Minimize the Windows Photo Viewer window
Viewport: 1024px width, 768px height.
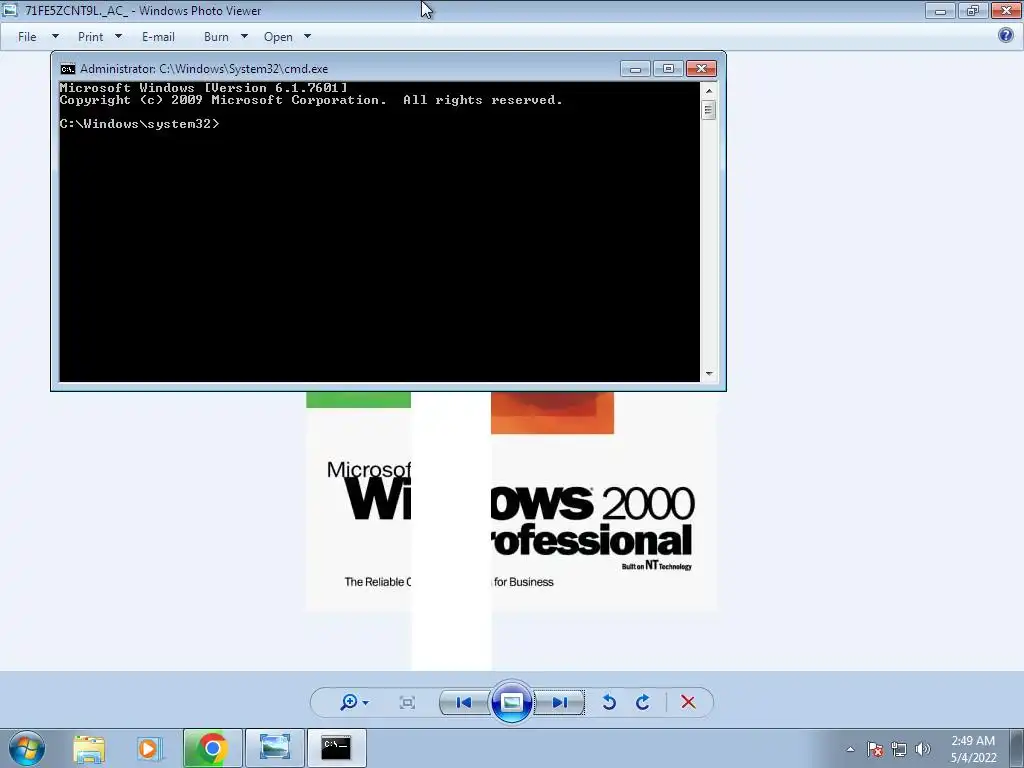[x=940, y=10]
